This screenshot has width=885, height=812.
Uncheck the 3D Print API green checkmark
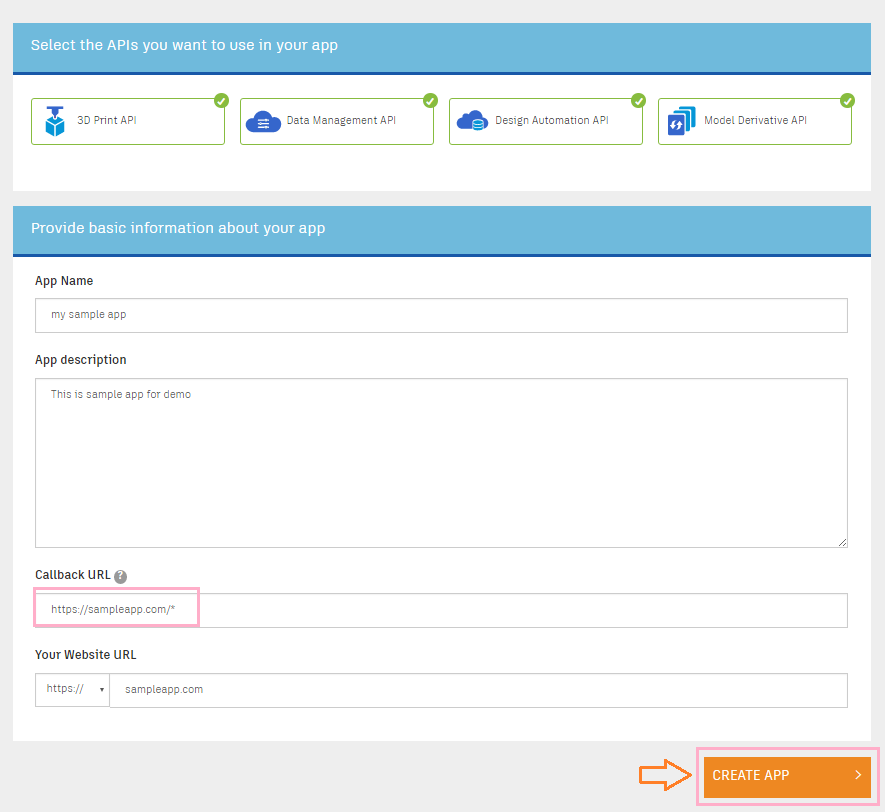click(x=221, y=100)
